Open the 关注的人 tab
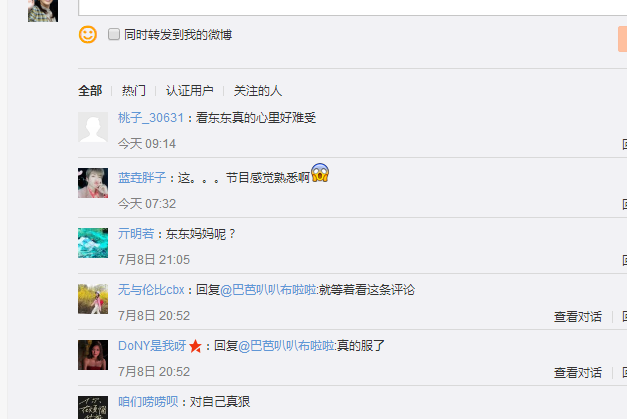The image size is (627, 419). pyautogui.click(x=258, y=91)
